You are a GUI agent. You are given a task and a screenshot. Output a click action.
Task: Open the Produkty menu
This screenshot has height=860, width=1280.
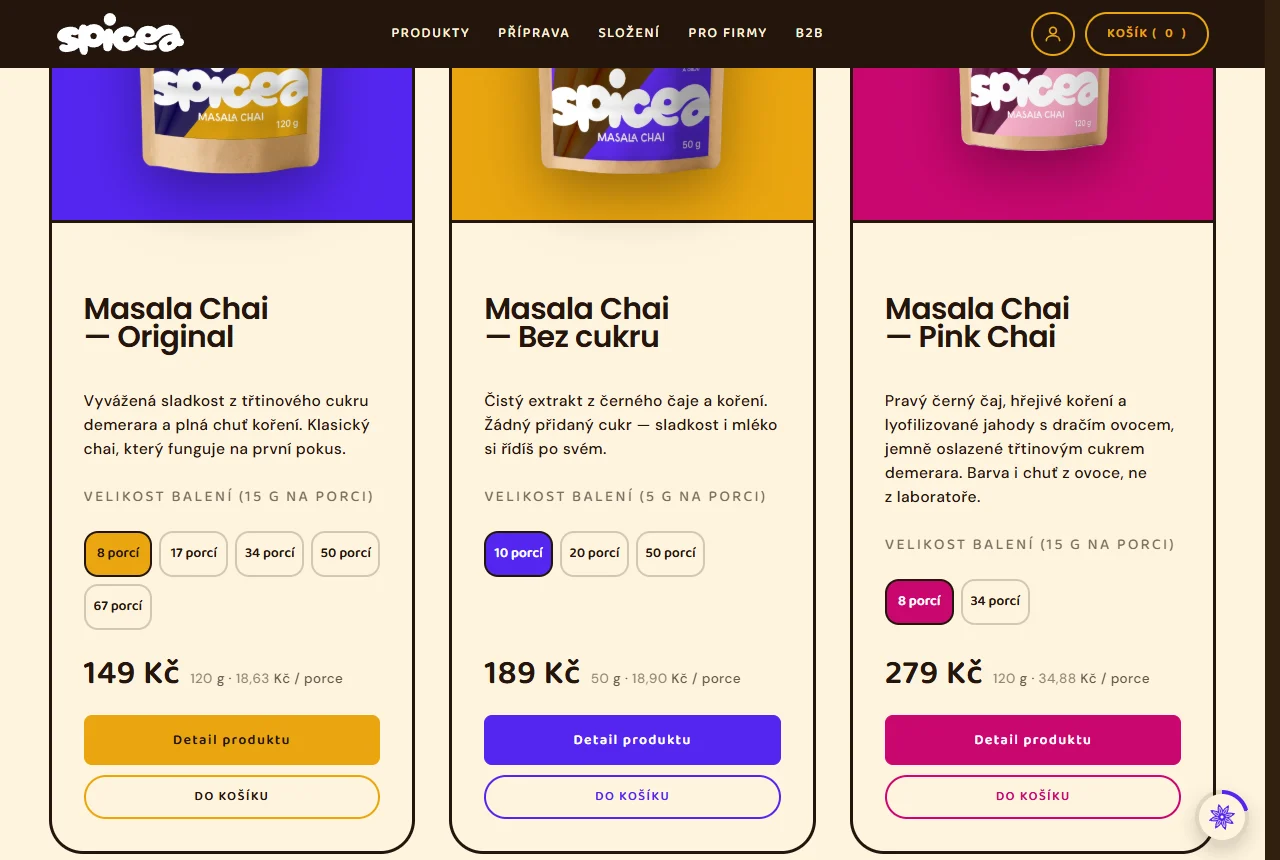430,33
